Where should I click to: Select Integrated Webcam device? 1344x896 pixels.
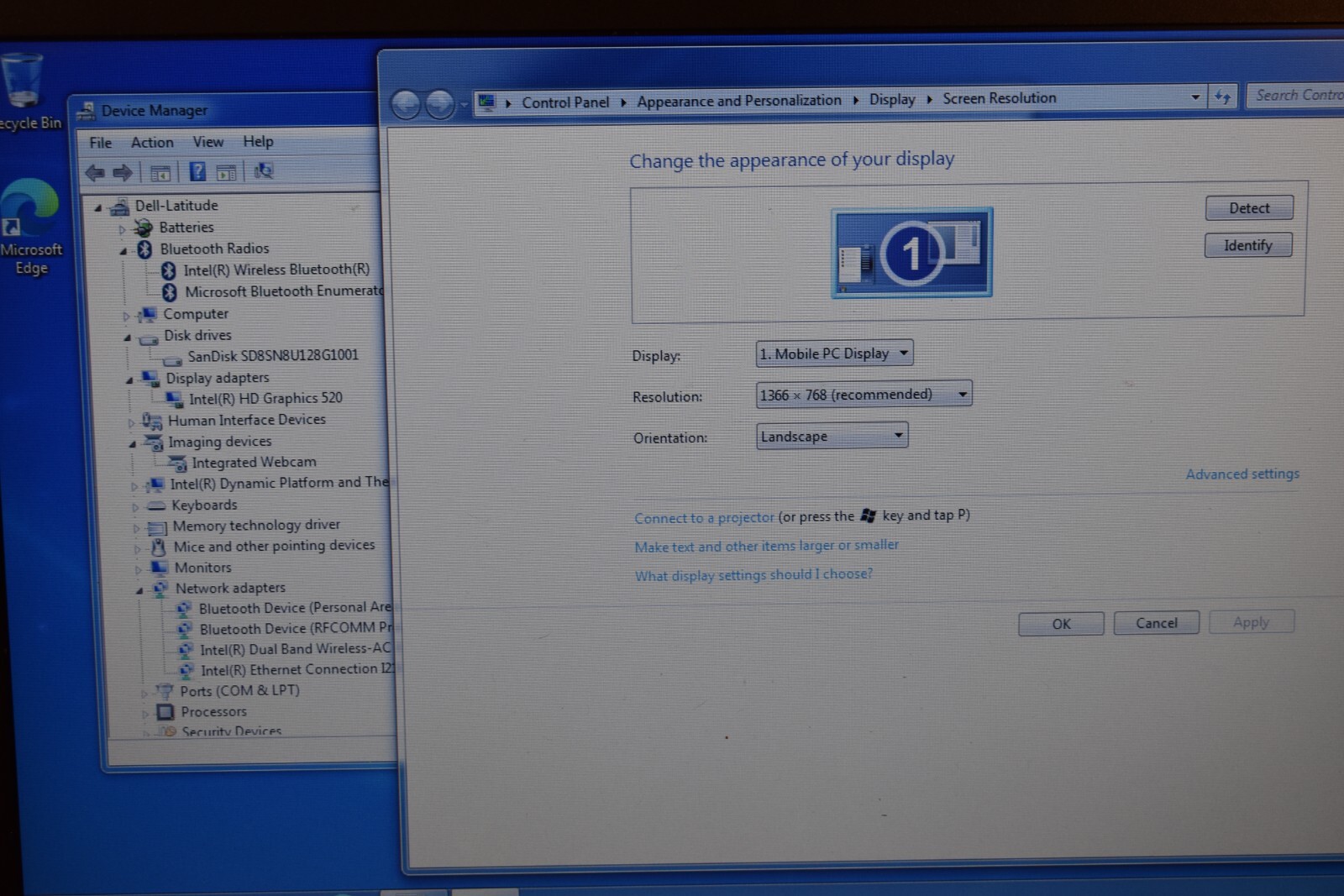[254, 462]
